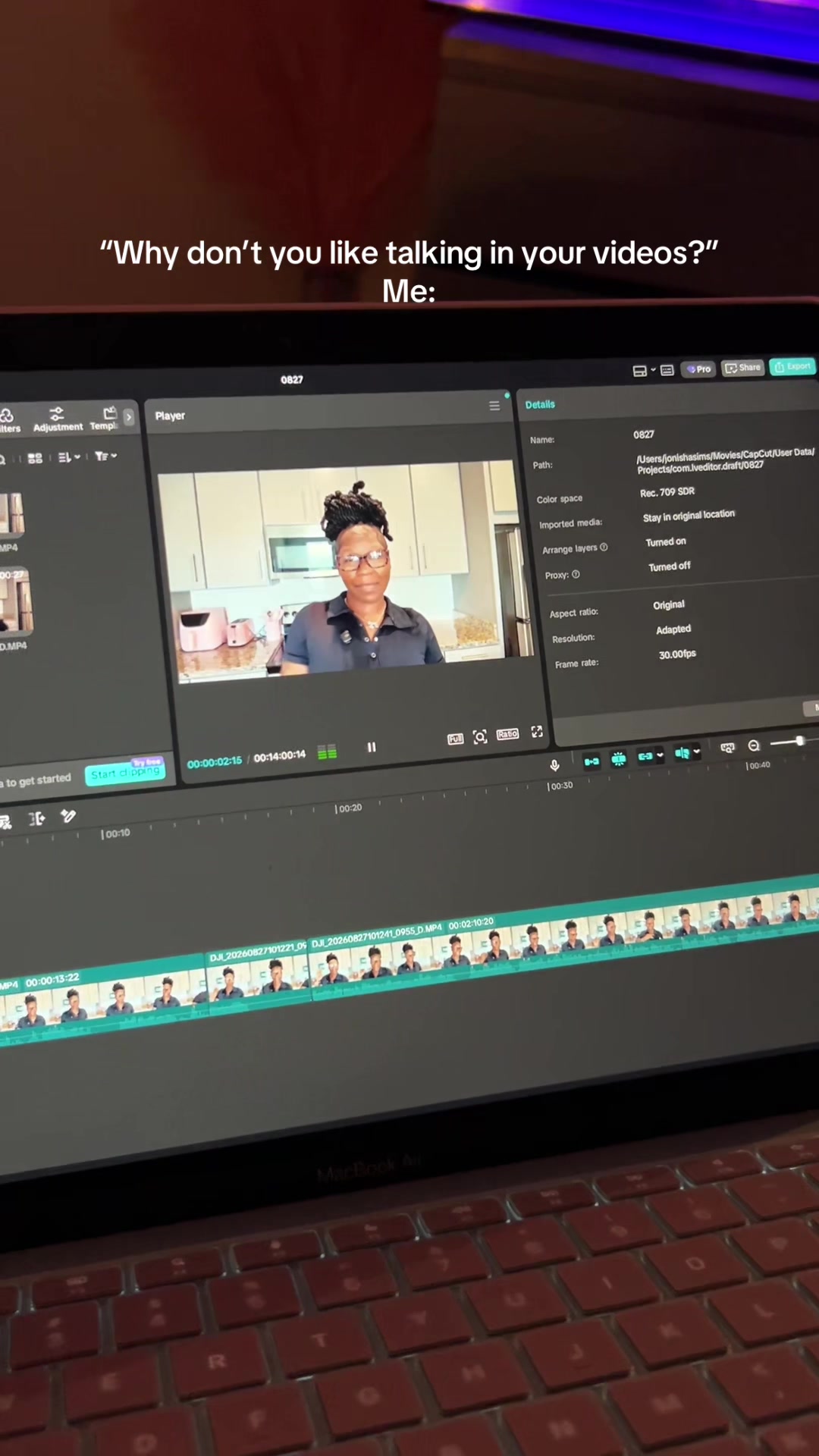Open the keyboard shortcuts icon

667,370
